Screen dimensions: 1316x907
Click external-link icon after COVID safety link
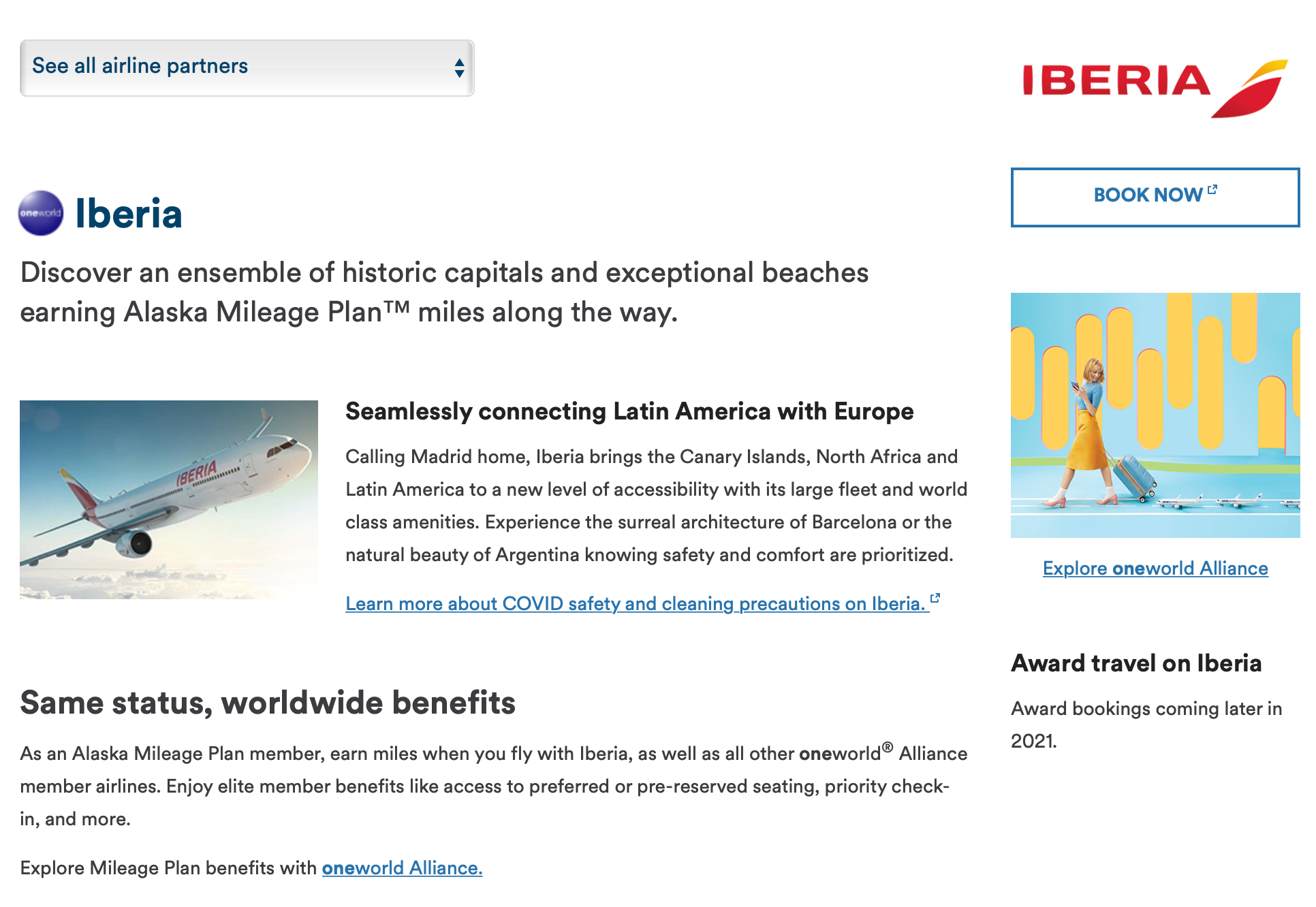point(937,599)
